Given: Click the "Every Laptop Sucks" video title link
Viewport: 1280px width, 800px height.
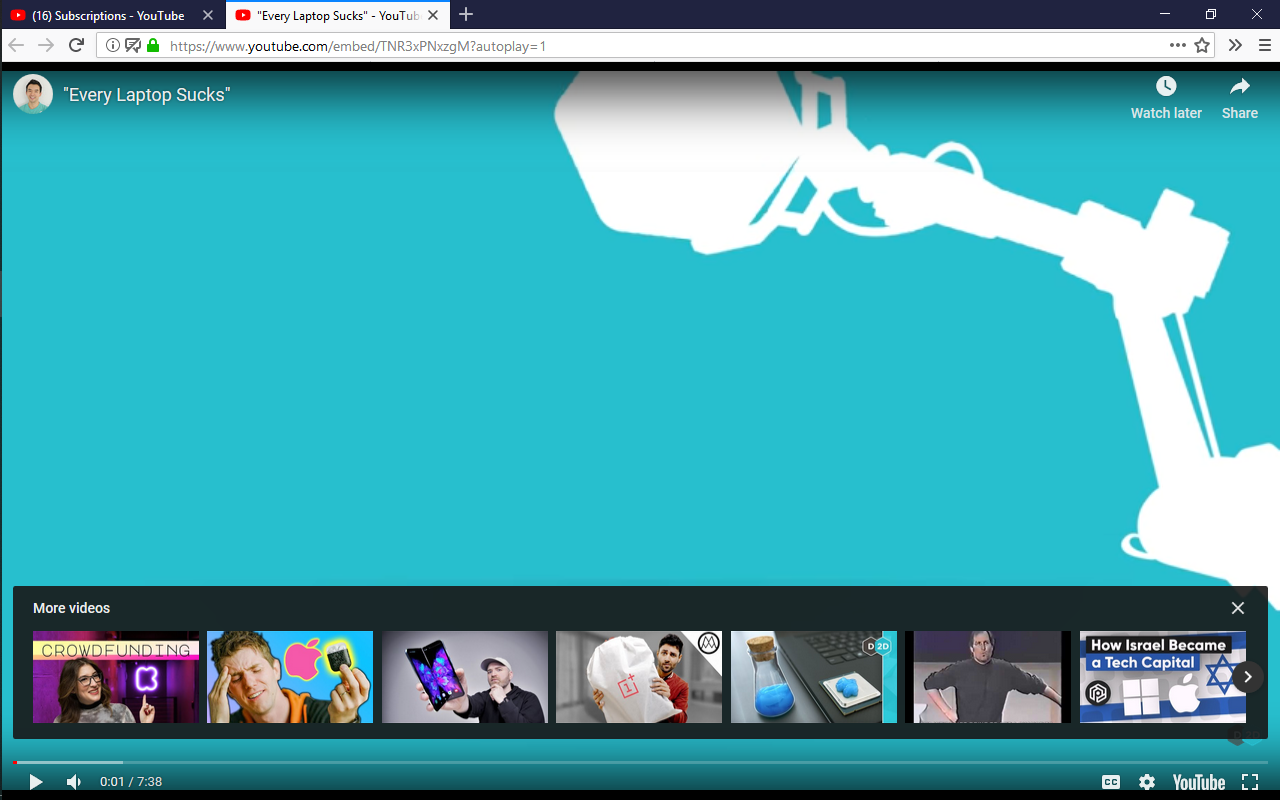Looking at the screenshot, I should [147, 95].
